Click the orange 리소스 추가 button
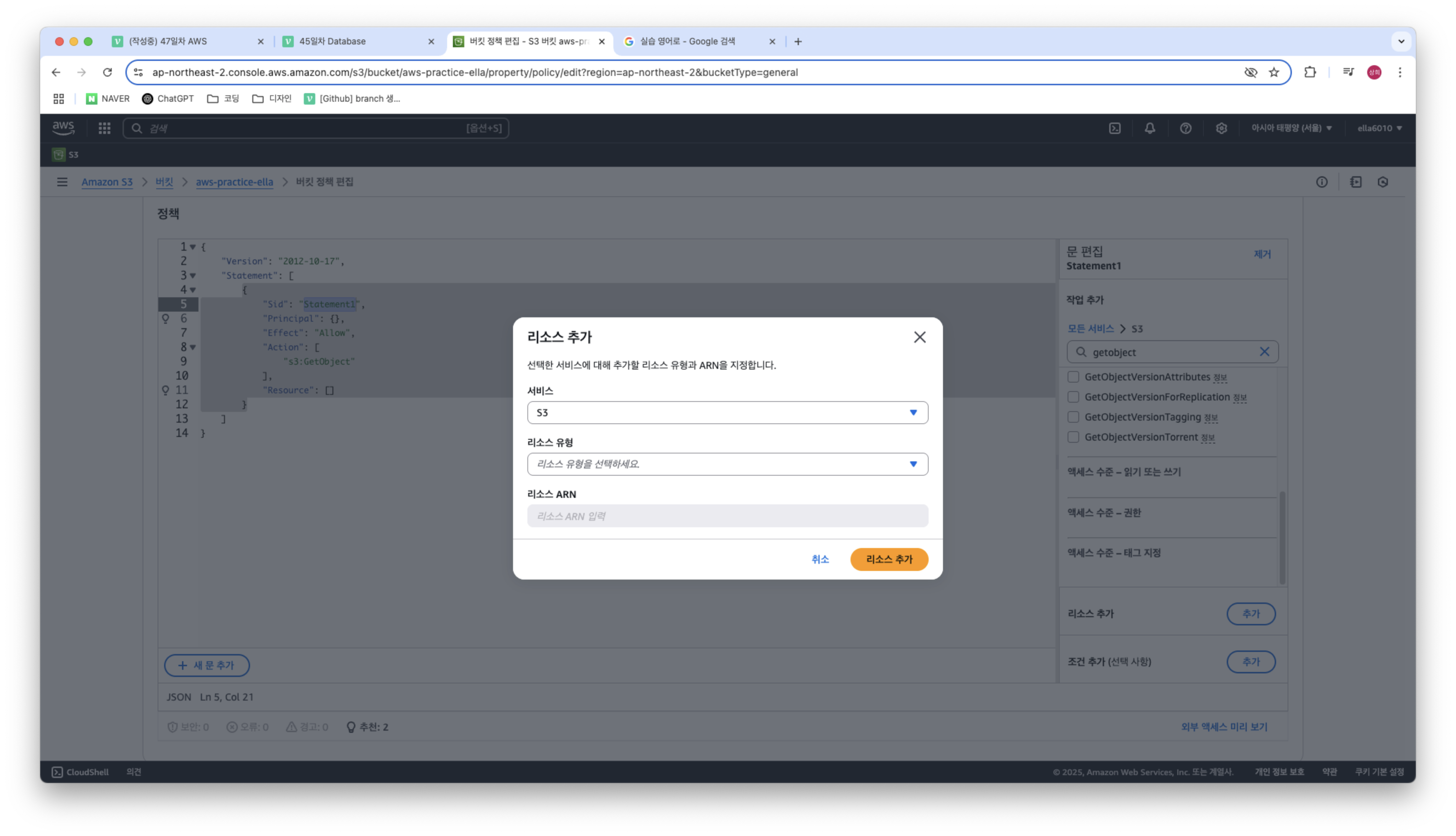The image size is (1456, 836). [x=889, y=559]
